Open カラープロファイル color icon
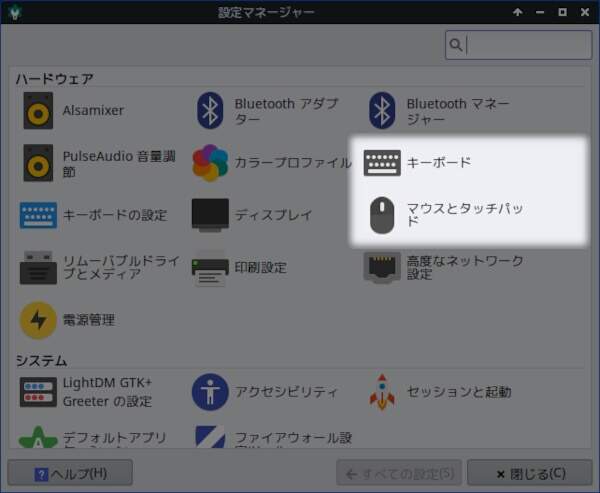 pyautogui.click(x=210, y=163)
